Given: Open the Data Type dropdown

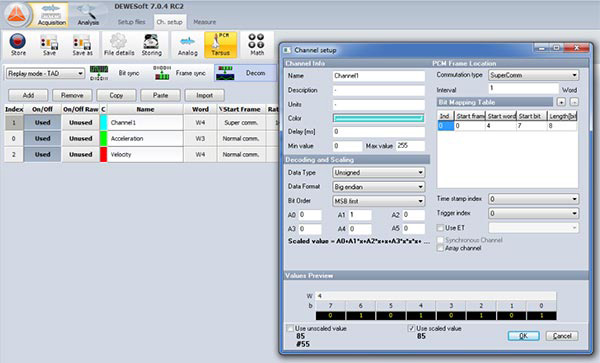Looking at the screenshot, I should (378, 173).
